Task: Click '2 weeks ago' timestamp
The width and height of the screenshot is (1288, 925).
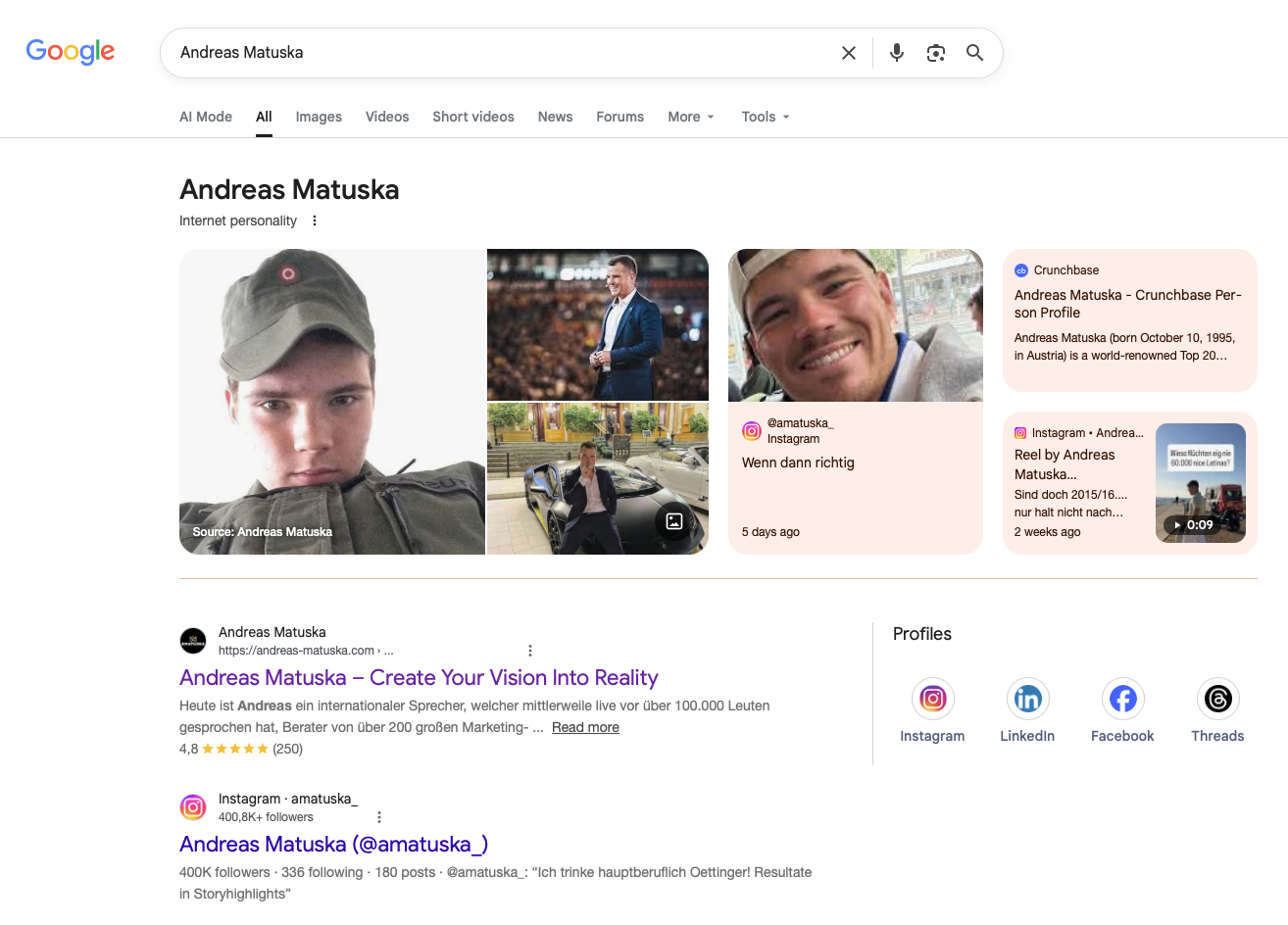Action: [x=1048, y=532]
